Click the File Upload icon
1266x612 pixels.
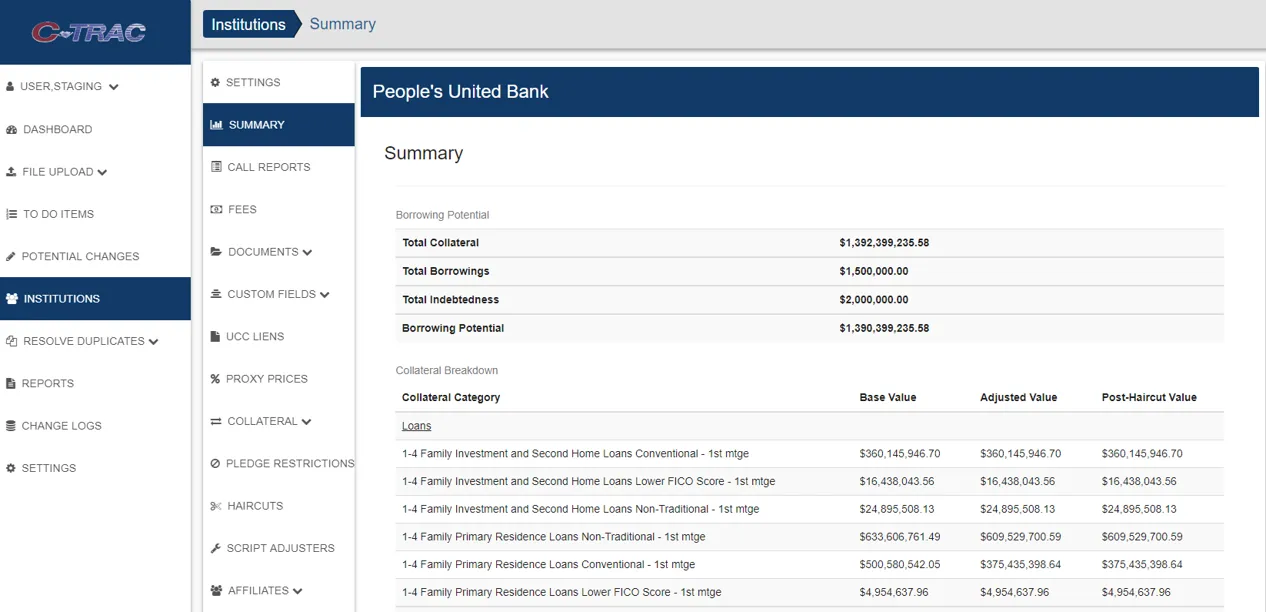(x=12, y=172)
